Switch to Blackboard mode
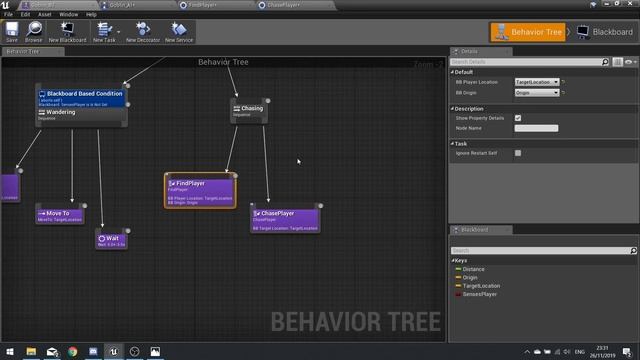 point(605,32)
